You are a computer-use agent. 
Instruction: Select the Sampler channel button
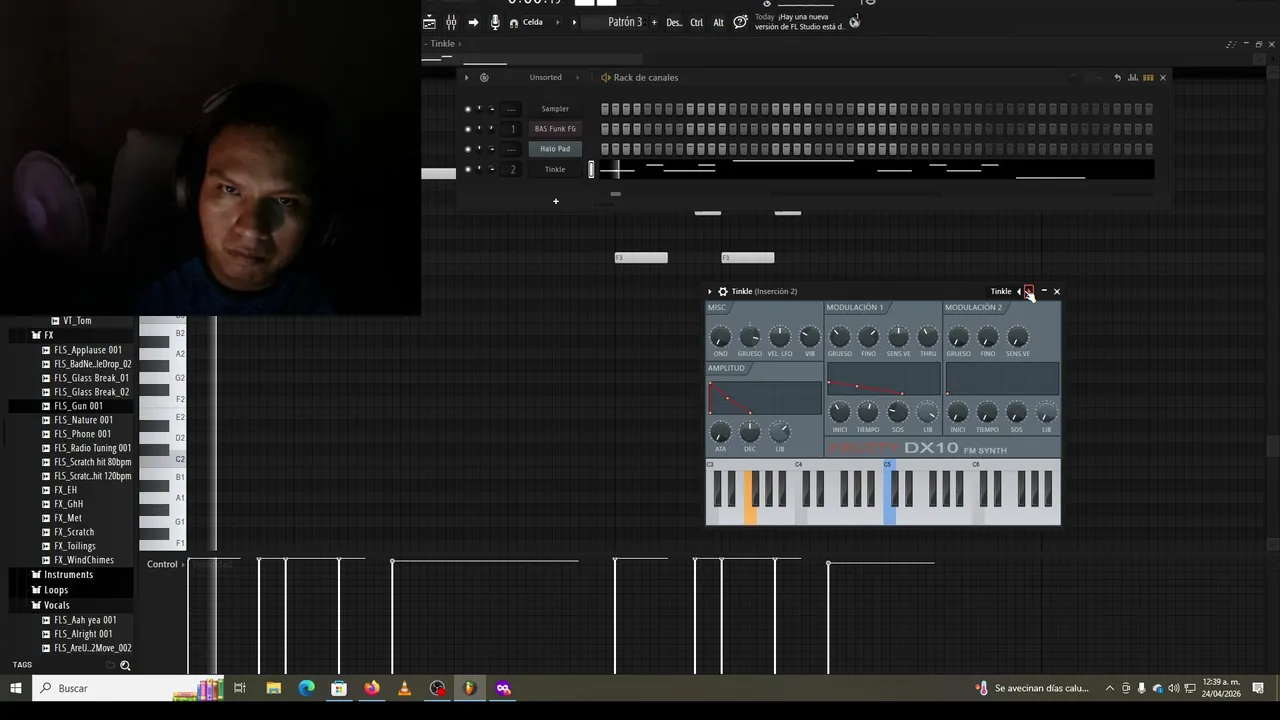(x=555, y=109)
